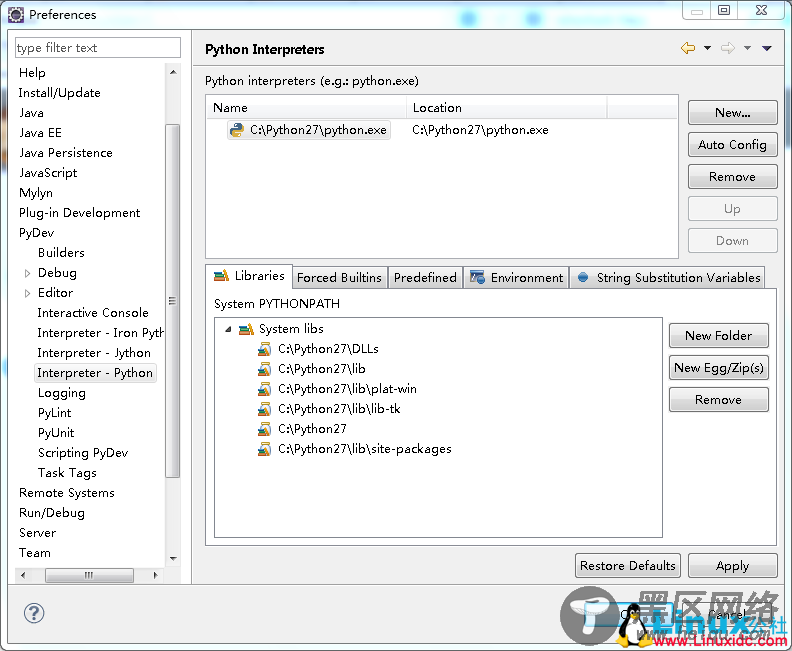792x651 pixels.
Task: Select Java EE in the preferences tree
Action: [40, 133]
